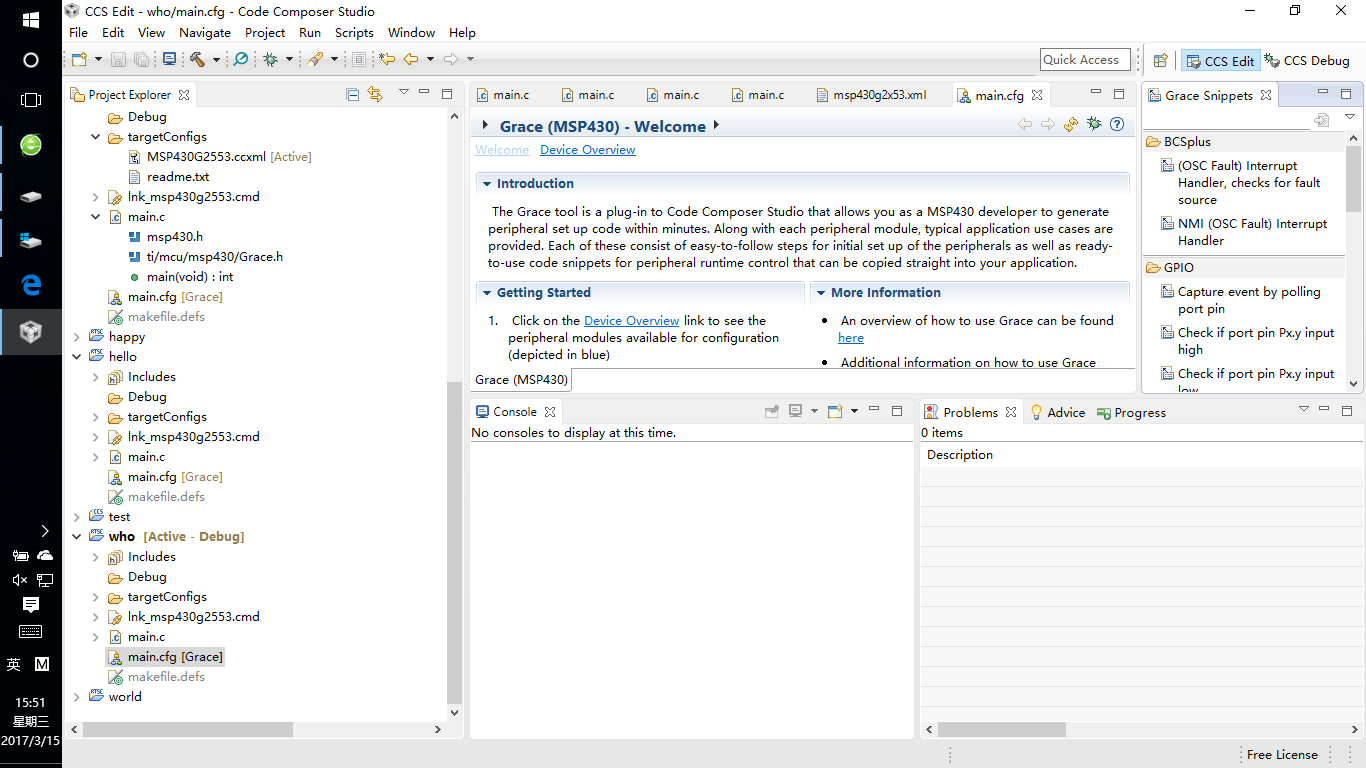Switch to CCS Debug perspective
The image size is (1366, 768).
pyautogui.click(x=1307, y=61)
